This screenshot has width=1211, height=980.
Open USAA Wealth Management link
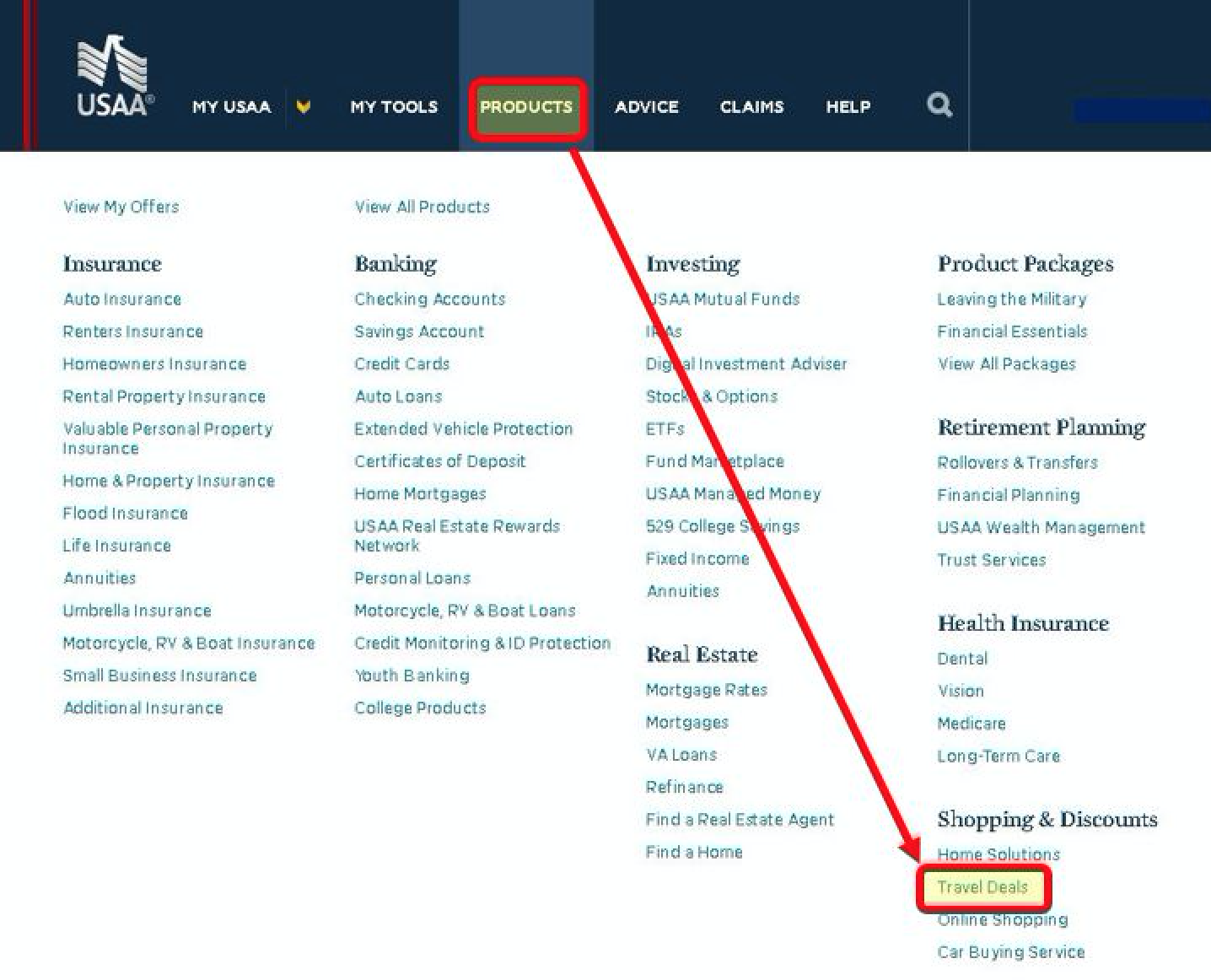(x=1041, y=527)
